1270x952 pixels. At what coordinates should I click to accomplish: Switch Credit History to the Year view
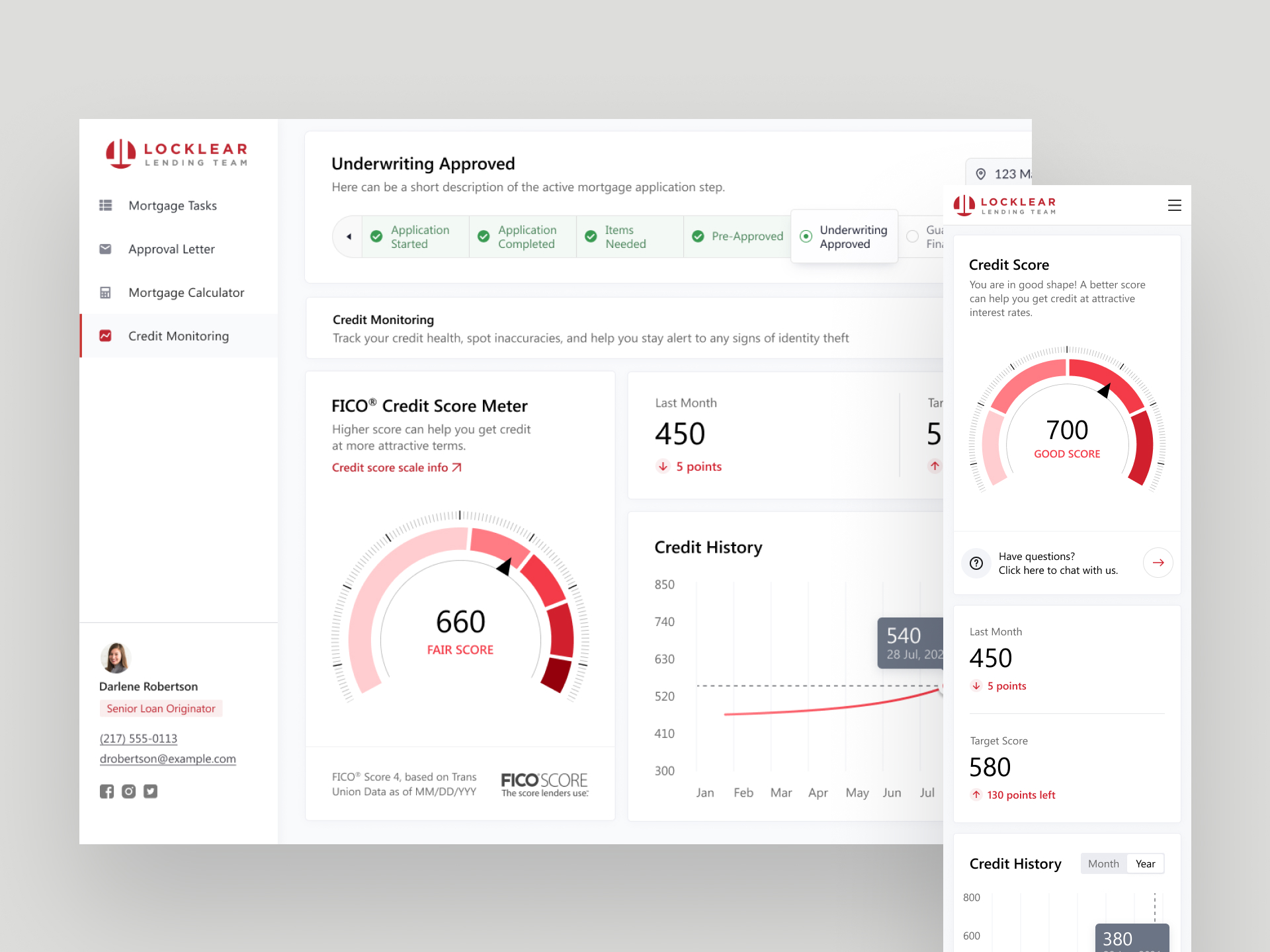(x=1145, y=863)
